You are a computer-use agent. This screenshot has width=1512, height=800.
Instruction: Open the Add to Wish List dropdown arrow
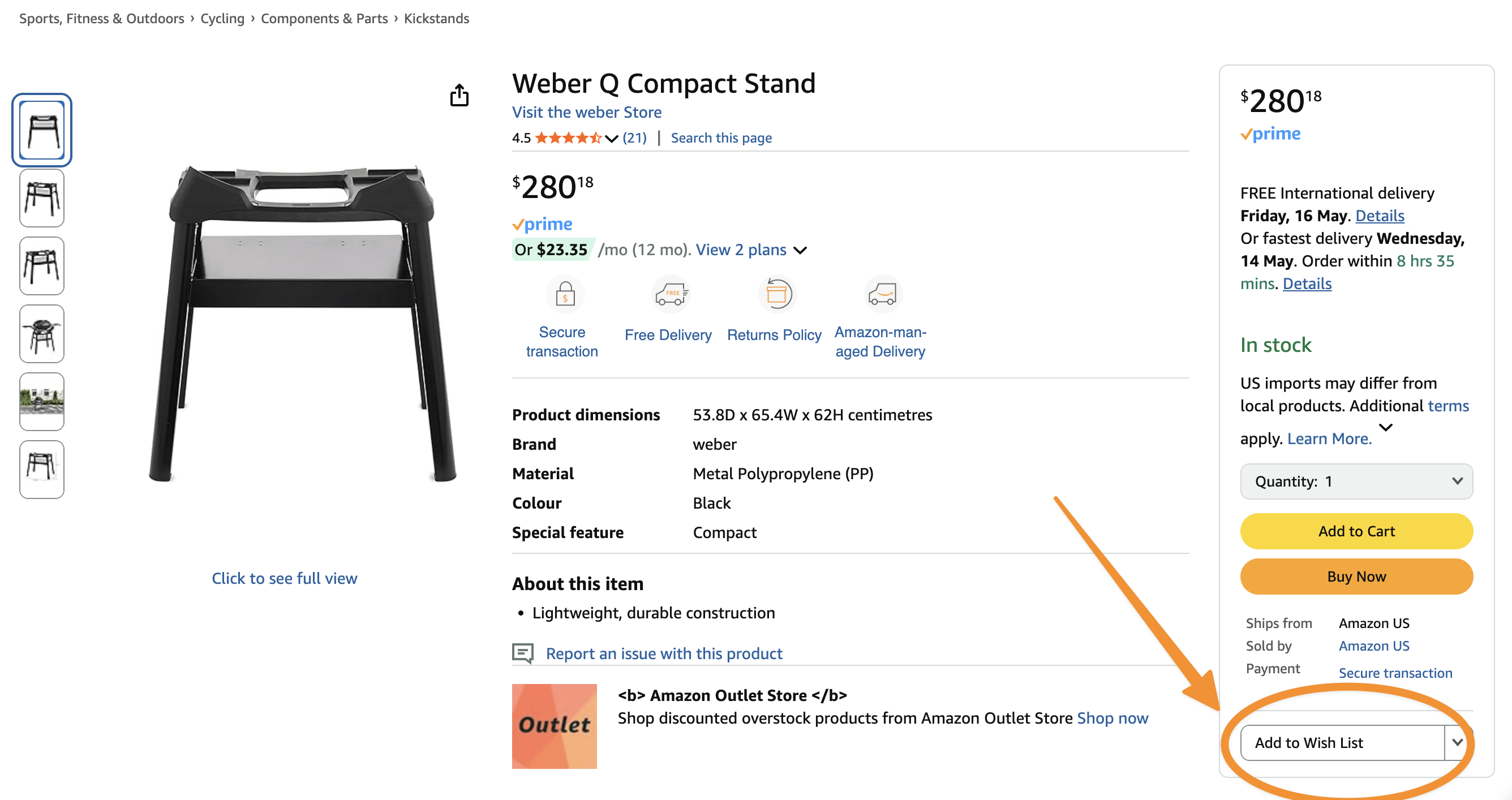(x=1456, y=742)
